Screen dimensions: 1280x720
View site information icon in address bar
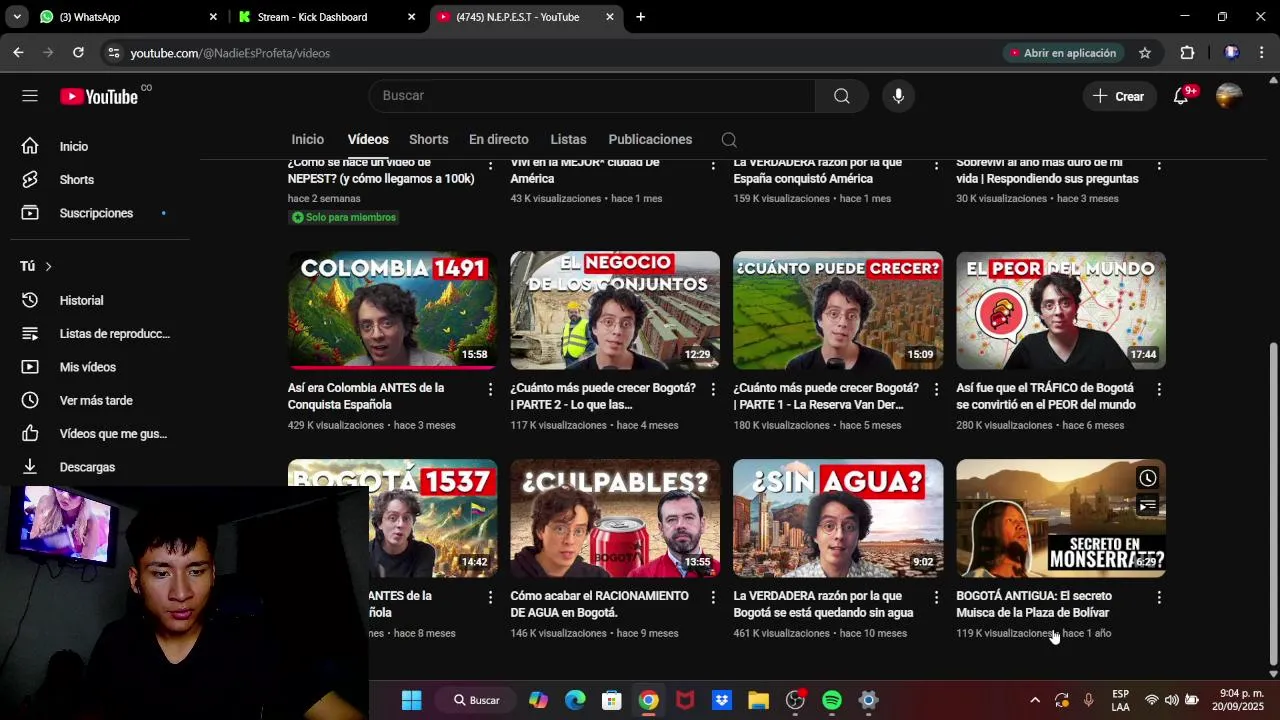(114, 53)
